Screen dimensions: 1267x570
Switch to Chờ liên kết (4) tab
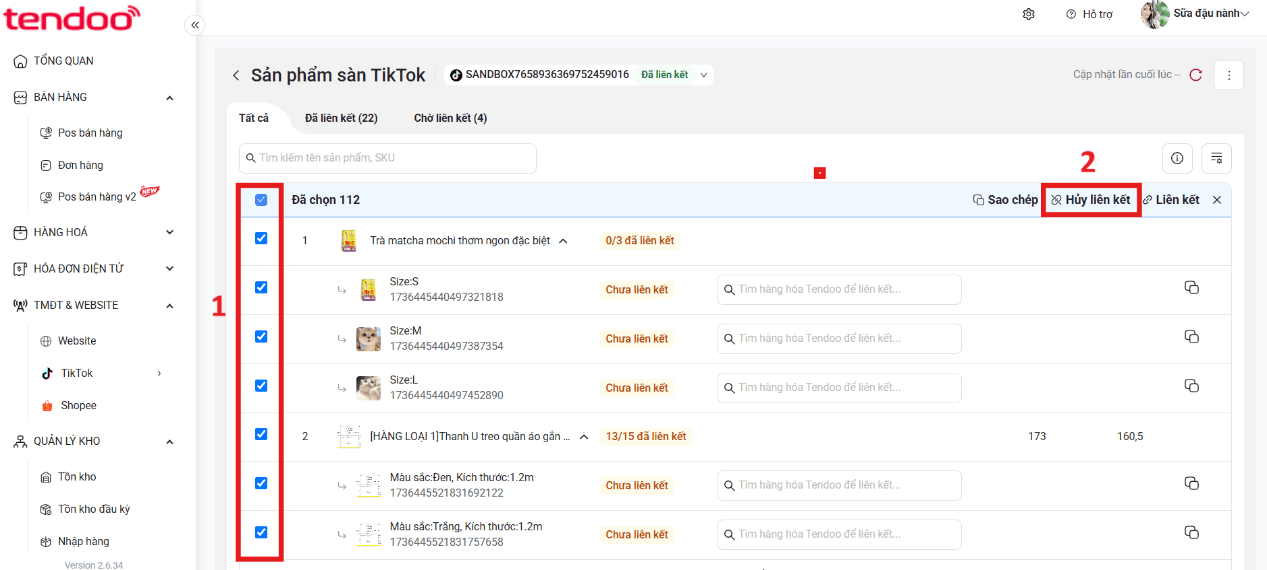(x=450, y=118)
